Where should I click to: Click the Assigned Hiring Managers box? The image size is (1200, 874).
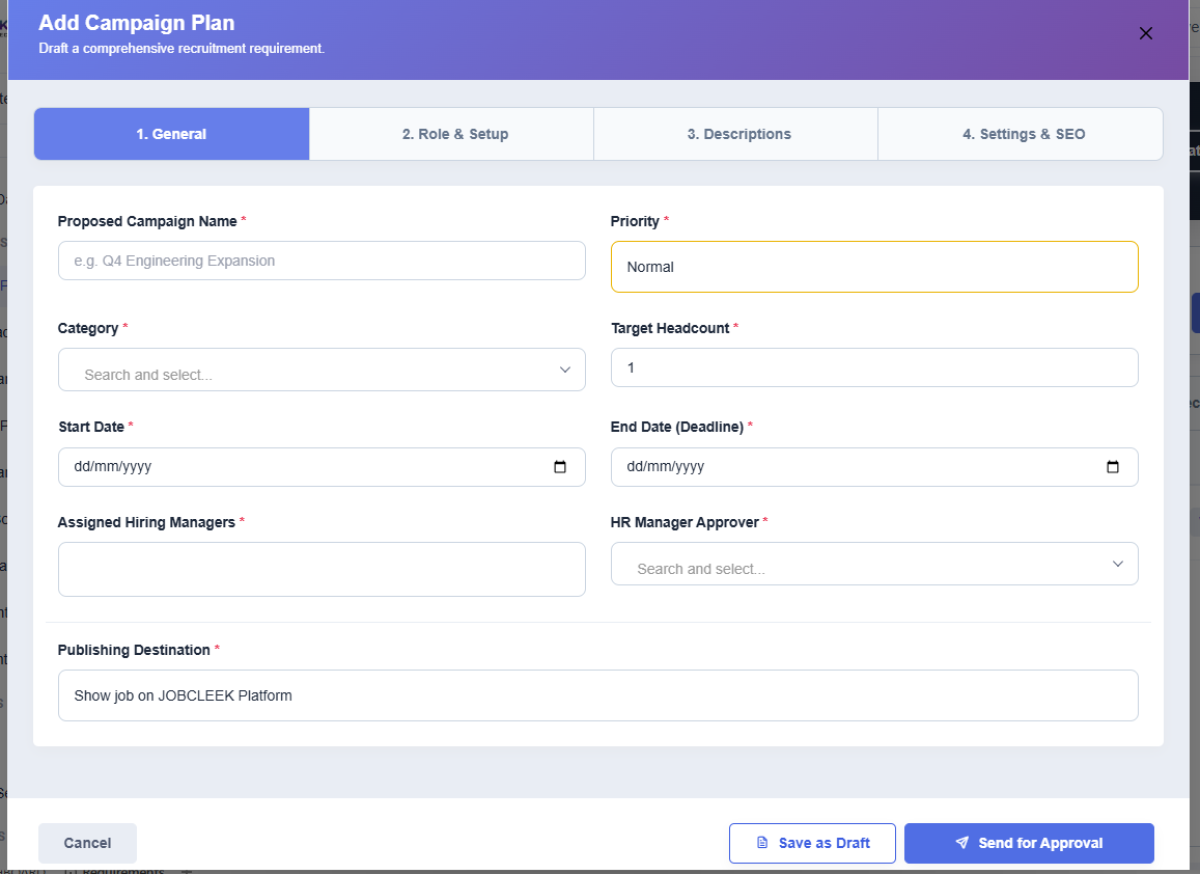(322, 569)
